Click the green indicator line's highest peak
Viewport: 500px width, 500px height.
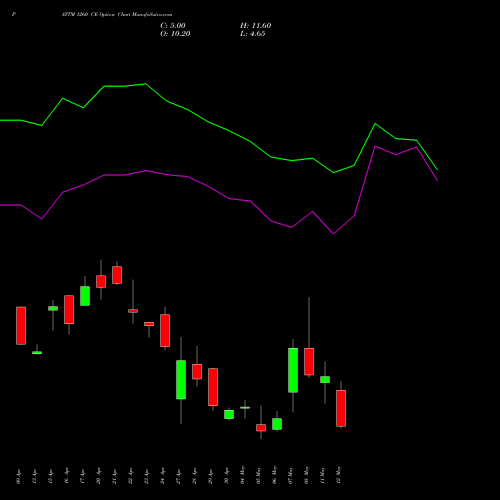pyautogui.click(x=145, y=84)
